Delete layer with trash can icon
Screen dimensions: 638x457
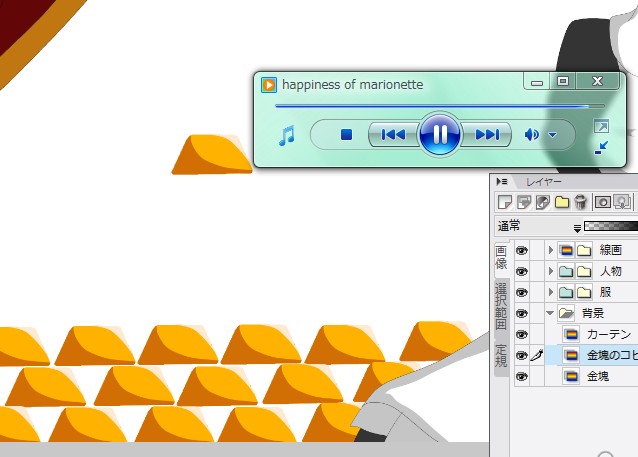coord(581,202)
